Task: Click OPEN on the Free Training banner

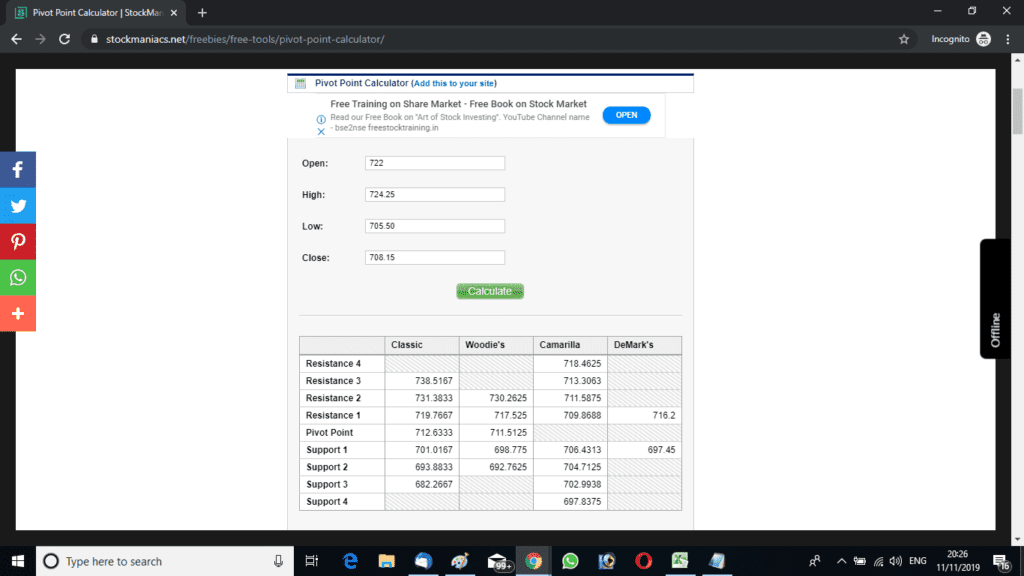Action: [626, 114]
